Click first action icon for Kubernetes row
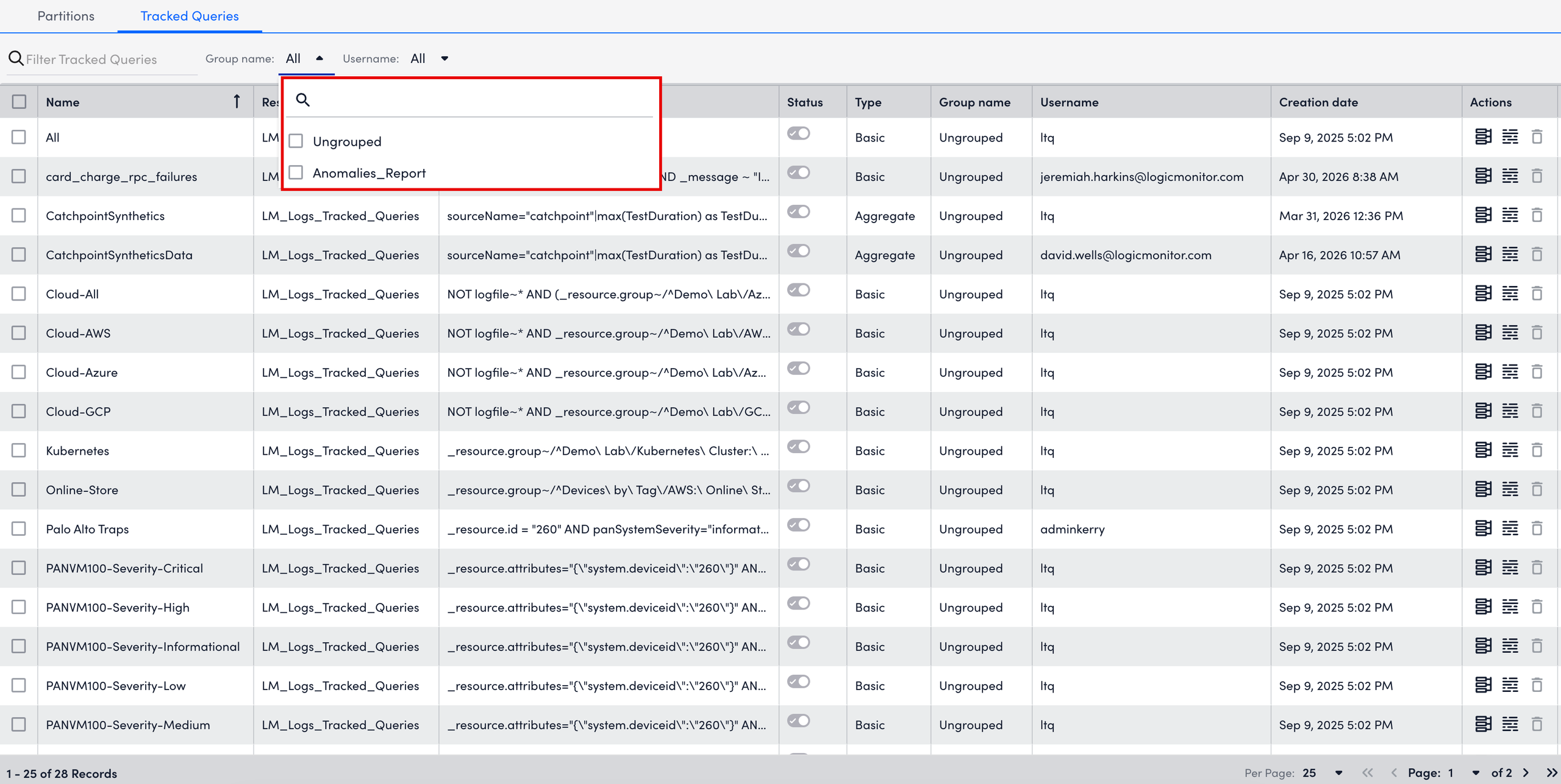Viewport: 1561px width, 784px height. tap(1483, 450)
